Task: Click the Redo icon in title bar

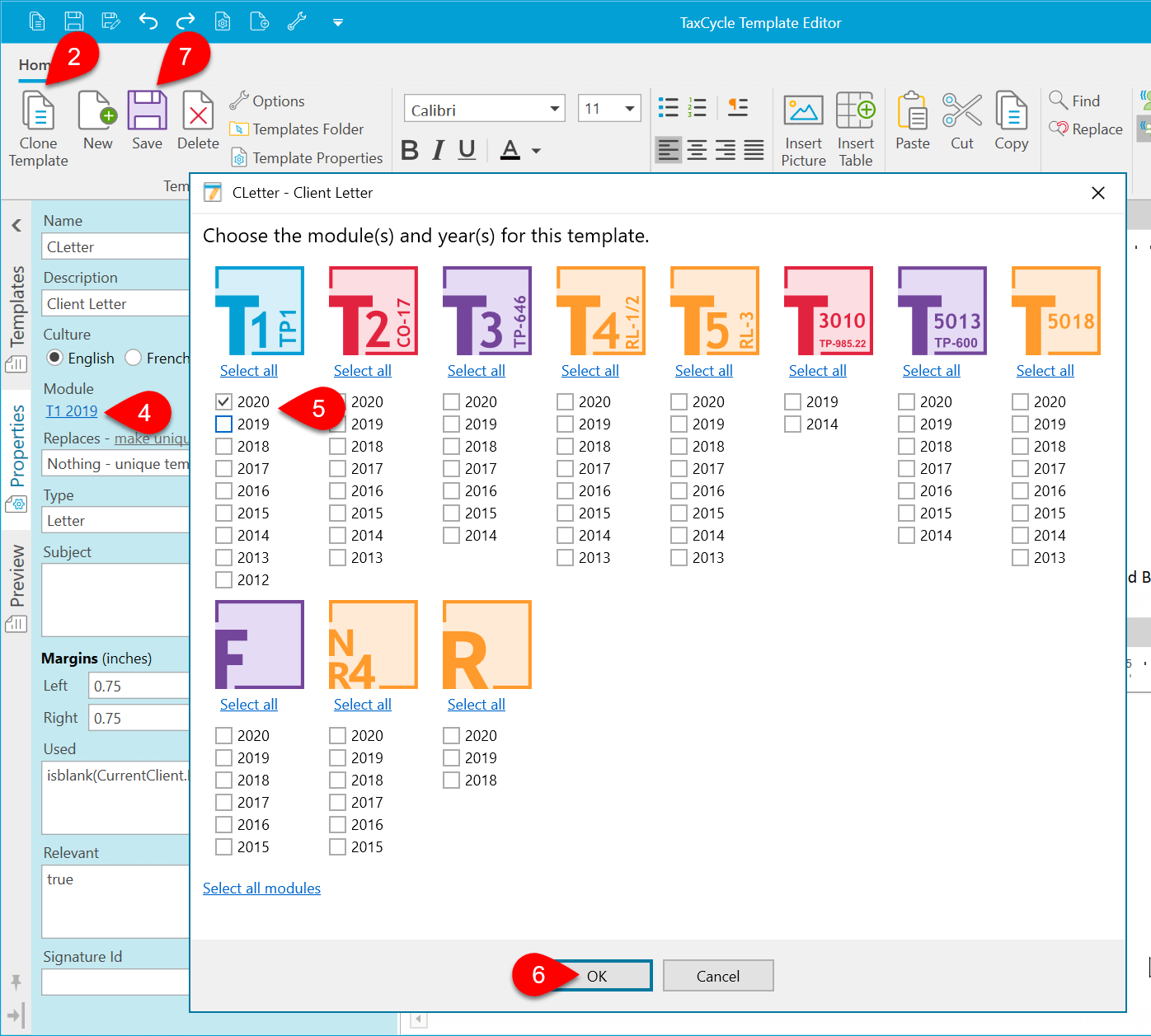Action: [186, 21]
